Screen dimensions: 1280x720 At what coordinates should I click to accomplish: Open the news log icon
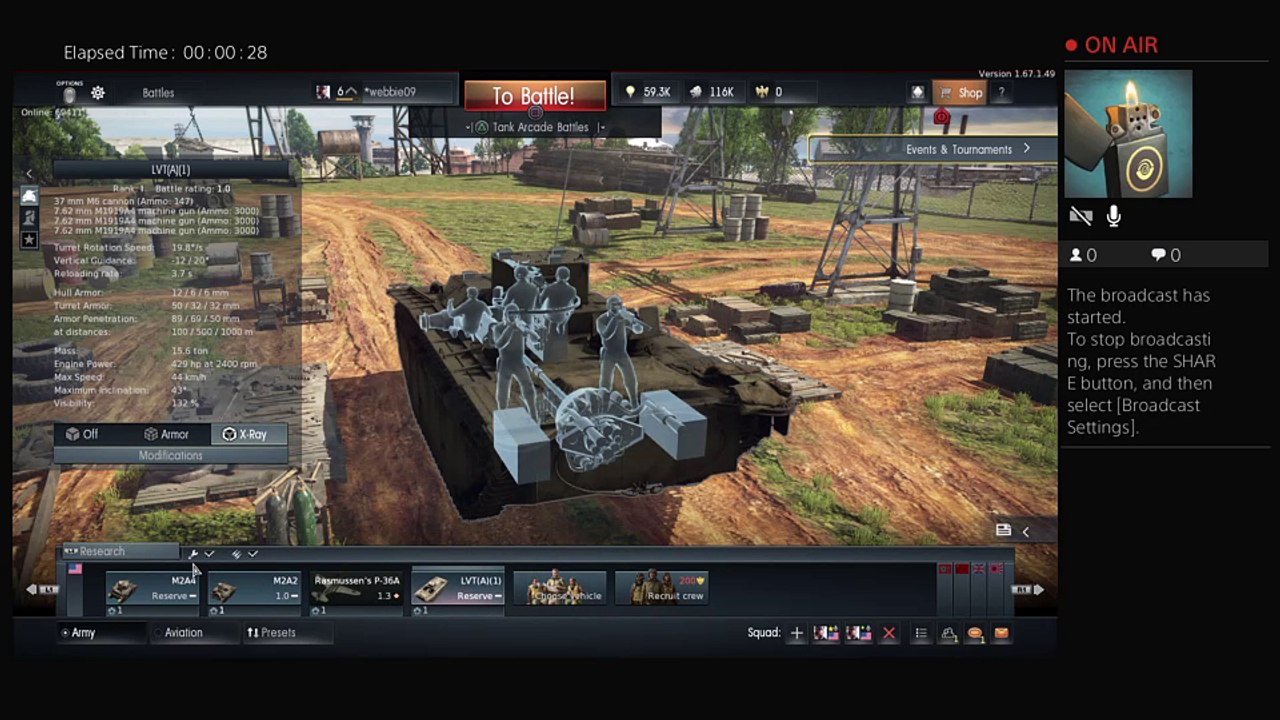click(1003, 531)
